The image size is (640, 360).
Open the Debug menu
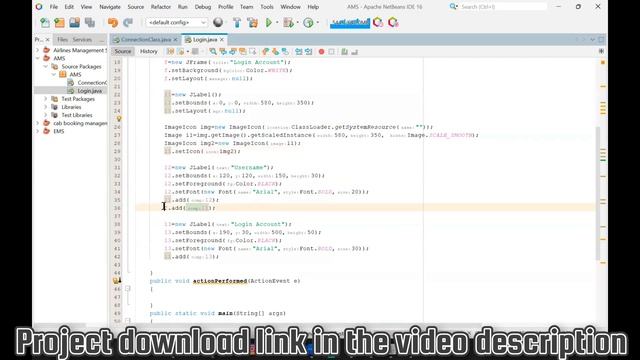click(203, 7)
